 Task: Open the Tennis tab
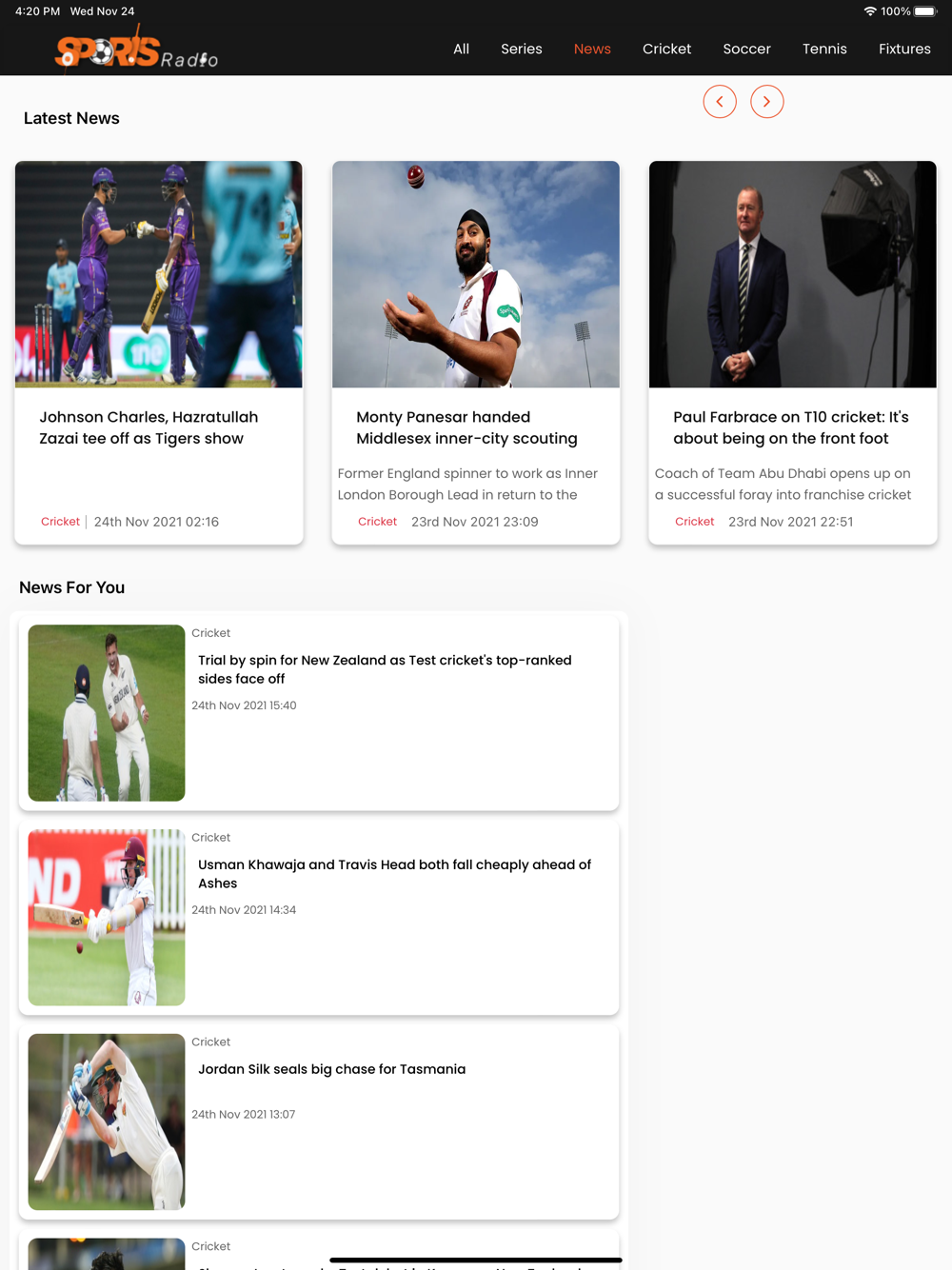click(x=824, y=49)
